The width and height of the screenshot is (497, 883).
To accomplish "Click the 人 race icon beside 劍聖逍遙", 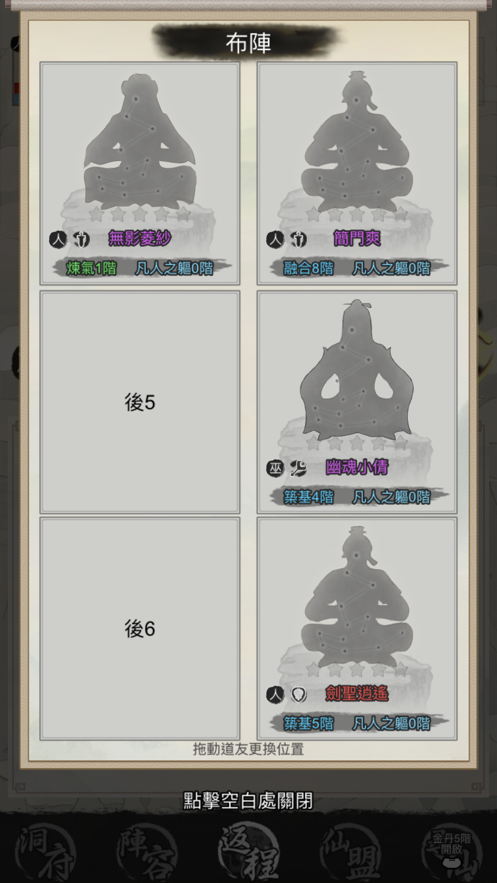I will click(x=275, y=695).
